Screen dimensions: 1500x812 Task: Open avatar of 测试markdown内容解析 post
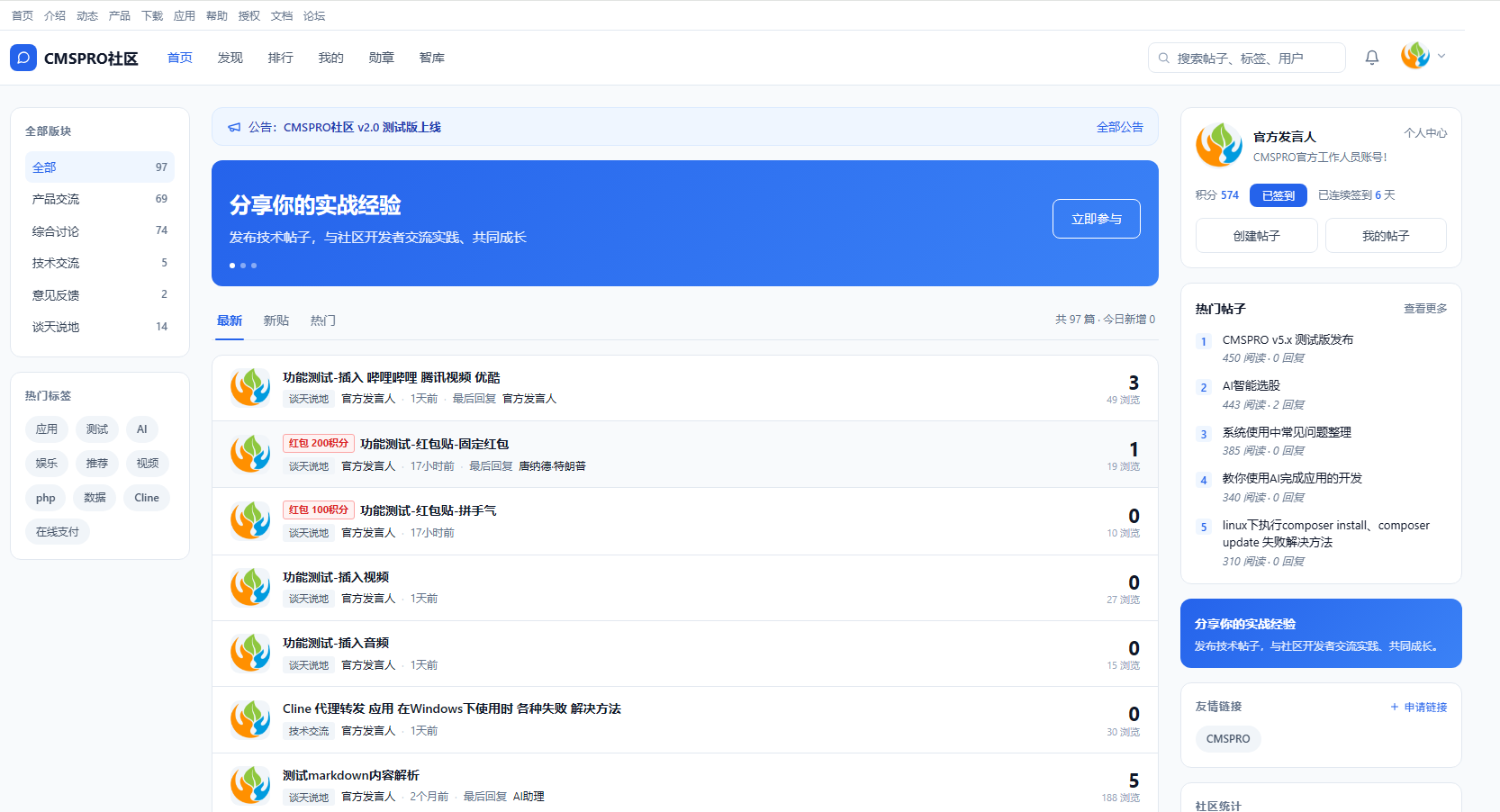point(250,785)
